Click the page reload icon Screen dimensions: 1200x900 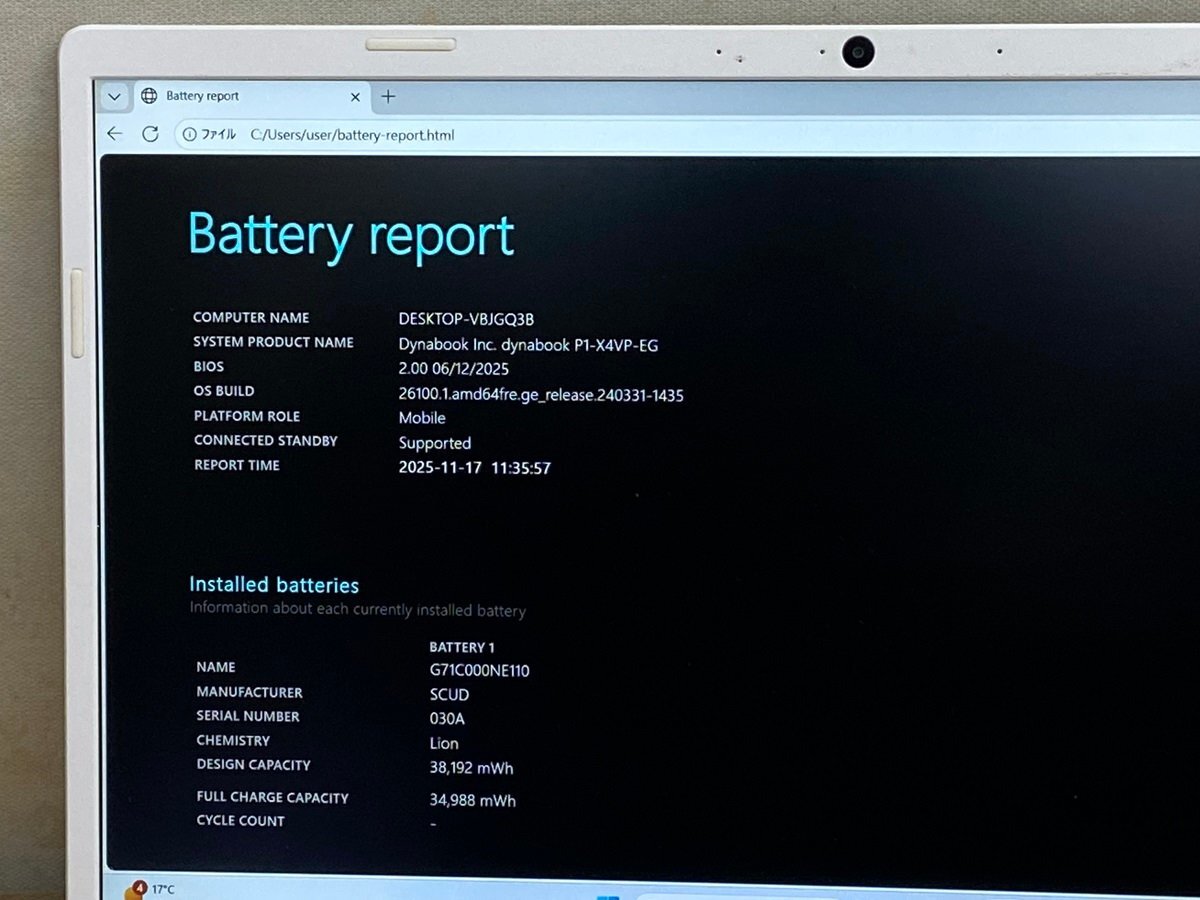click(151, 132)
